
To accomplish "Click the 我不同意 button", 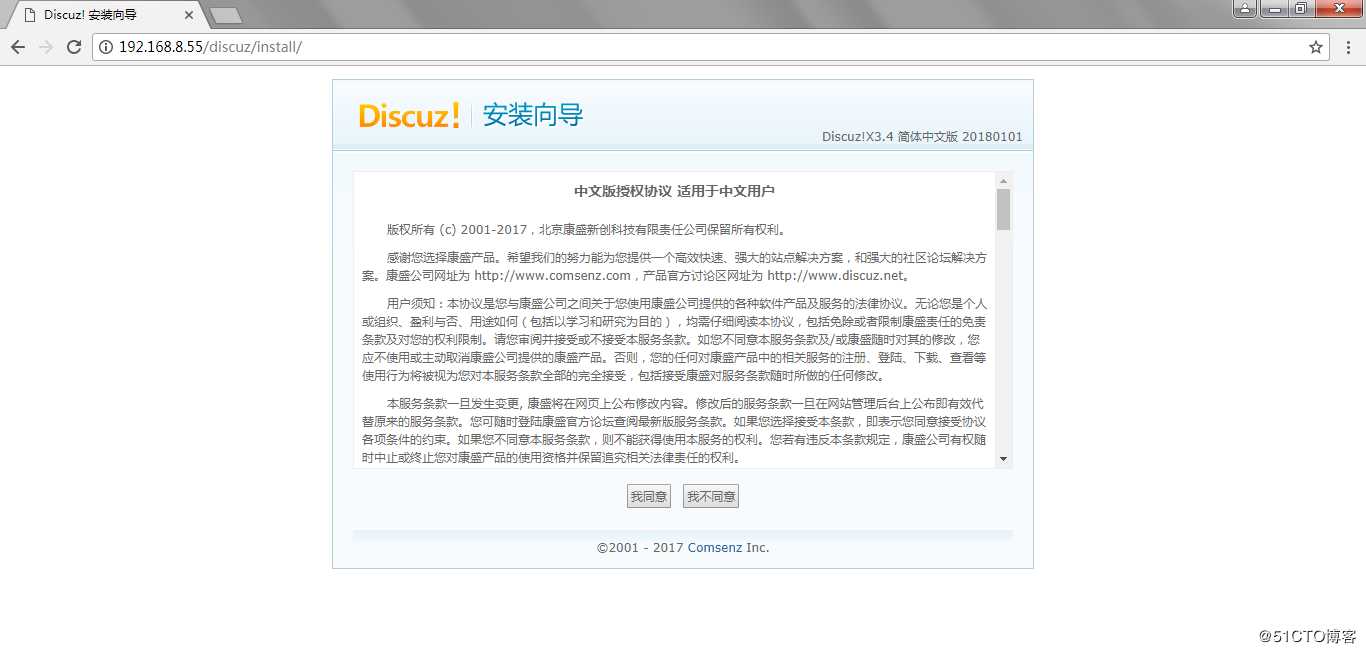I will [711, 497].
